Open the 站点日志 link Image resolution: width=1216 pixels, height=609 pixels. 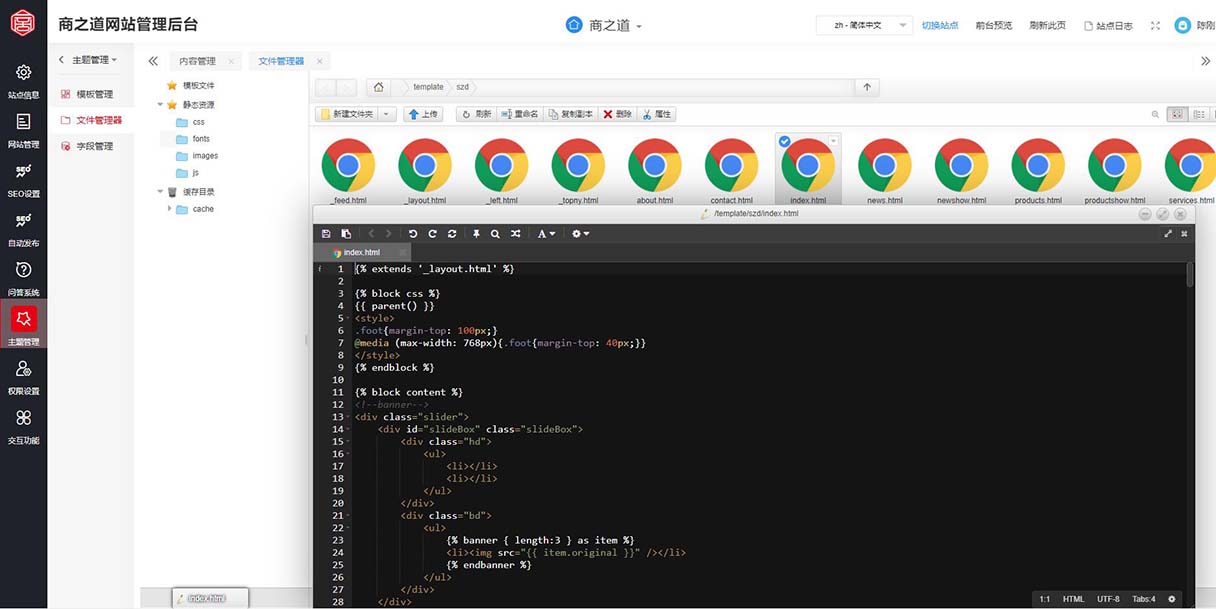tap(1109, 25)
